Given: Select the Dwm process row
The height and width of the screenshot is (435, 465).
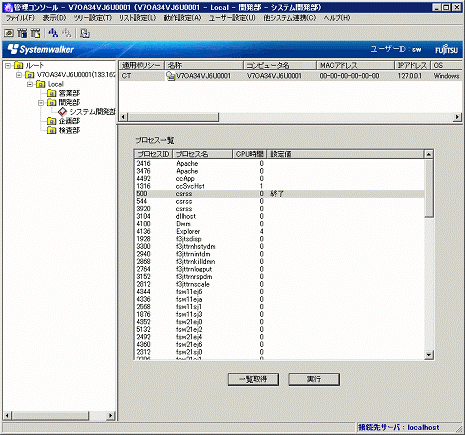Looking at the screenshot, I should [x=279, y=224].
